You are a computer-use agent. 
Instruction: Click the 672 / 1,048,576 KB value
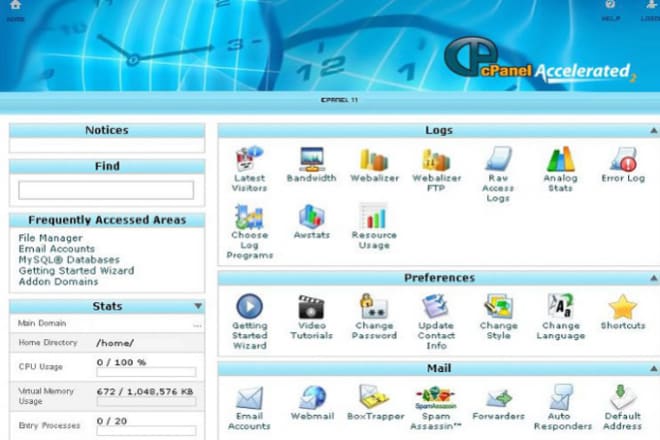[145, 392]
